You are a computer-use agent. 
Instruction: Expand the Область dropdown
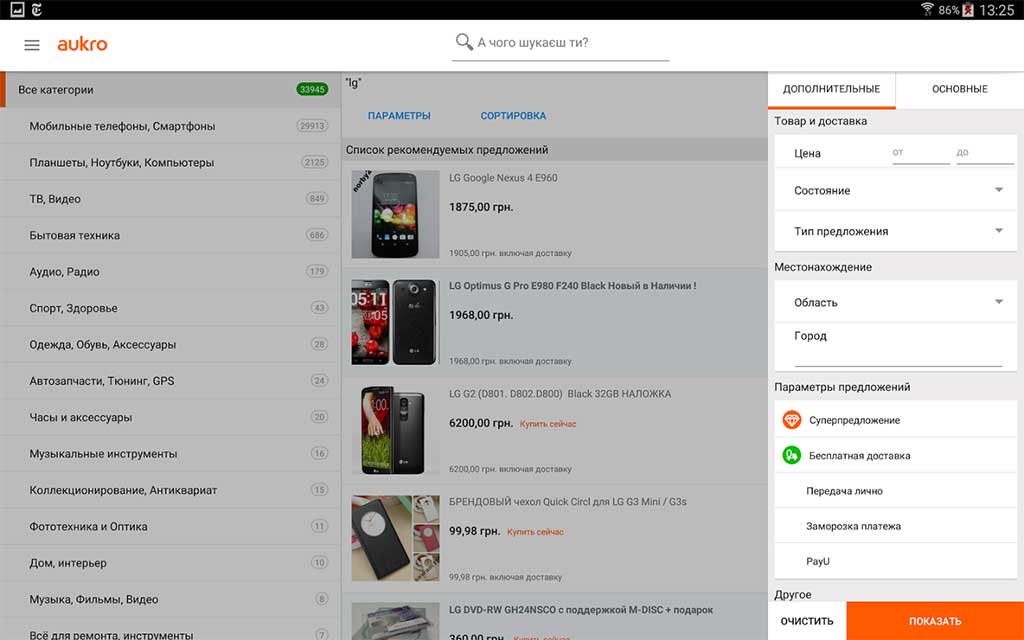pyautogui.click(x=895, y=302)
